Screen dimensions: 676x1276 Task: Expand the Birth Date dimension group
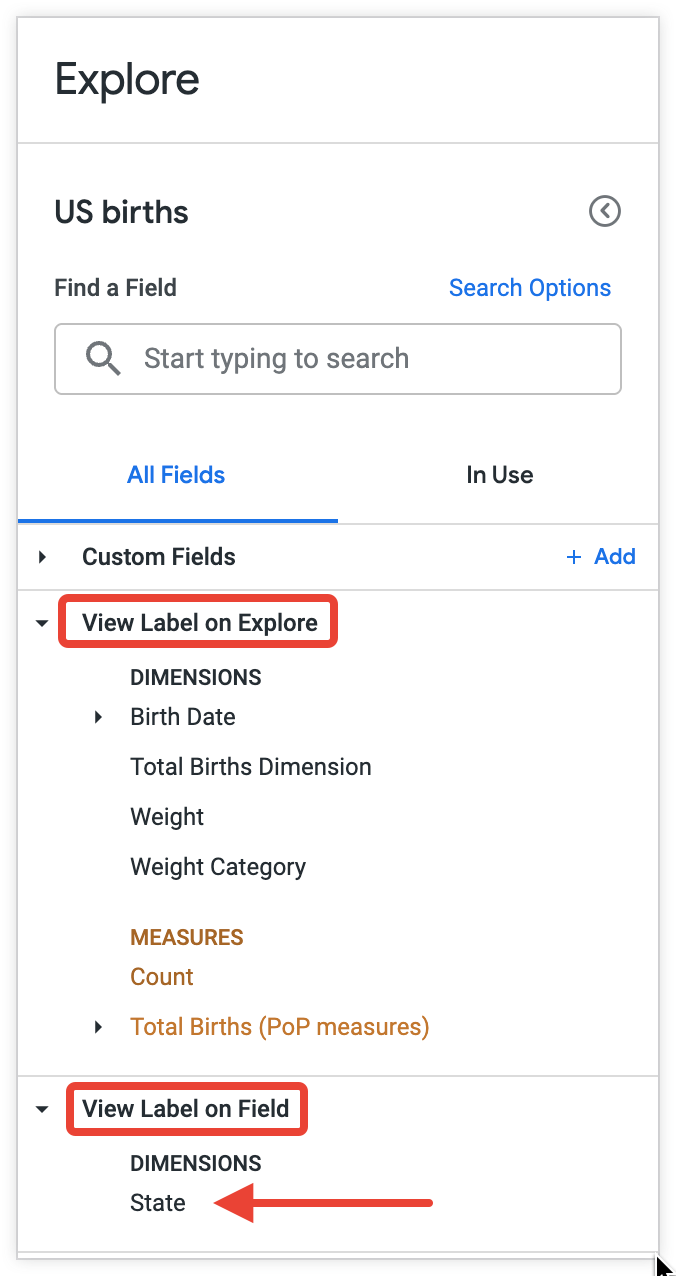(98, 717)
